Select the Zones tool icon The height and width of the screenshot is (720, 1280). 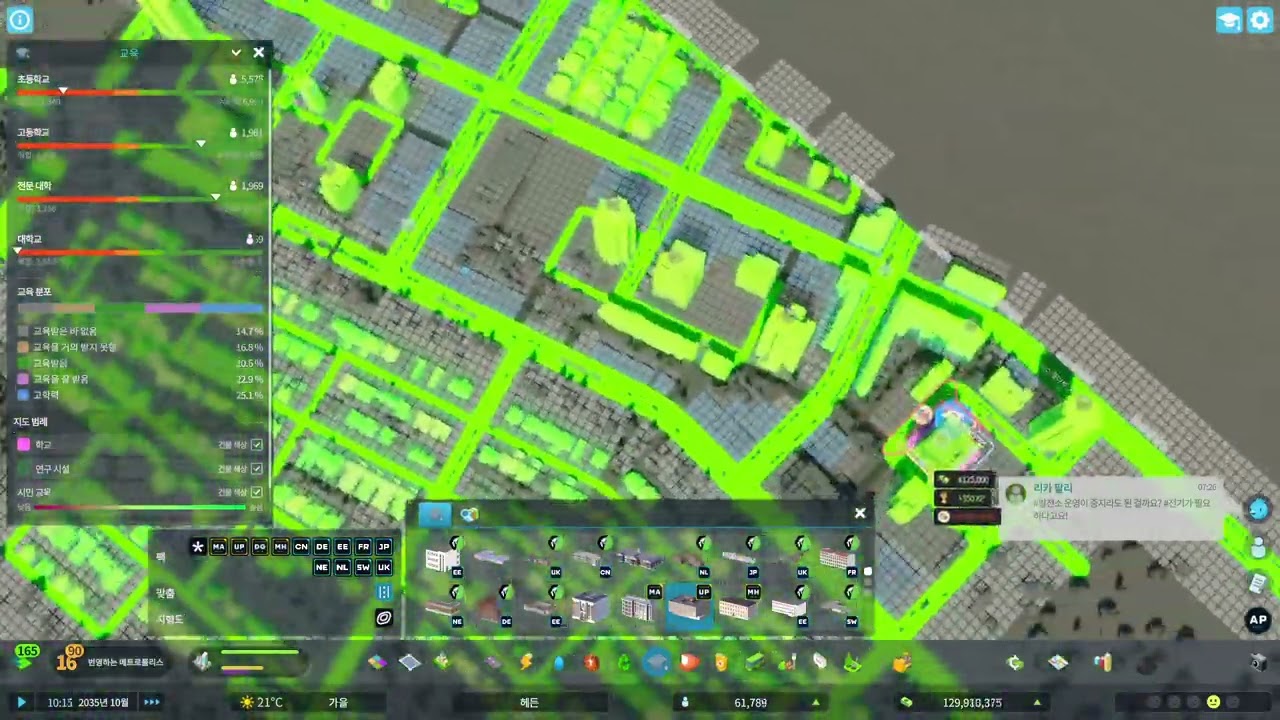tap(377, 662)
